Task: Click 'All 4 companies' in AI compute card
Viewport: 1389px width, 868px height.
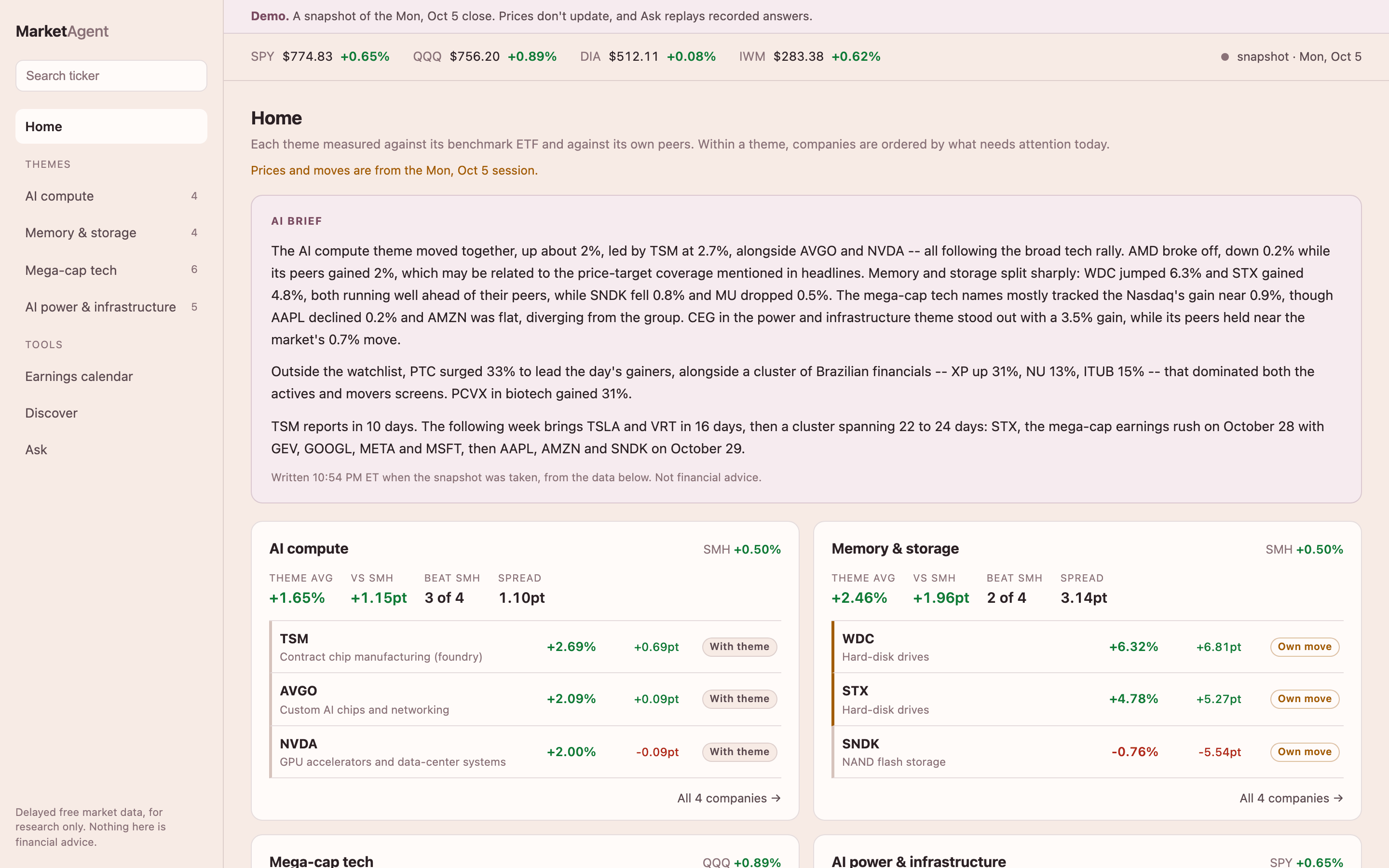Action: coord(729,799)
